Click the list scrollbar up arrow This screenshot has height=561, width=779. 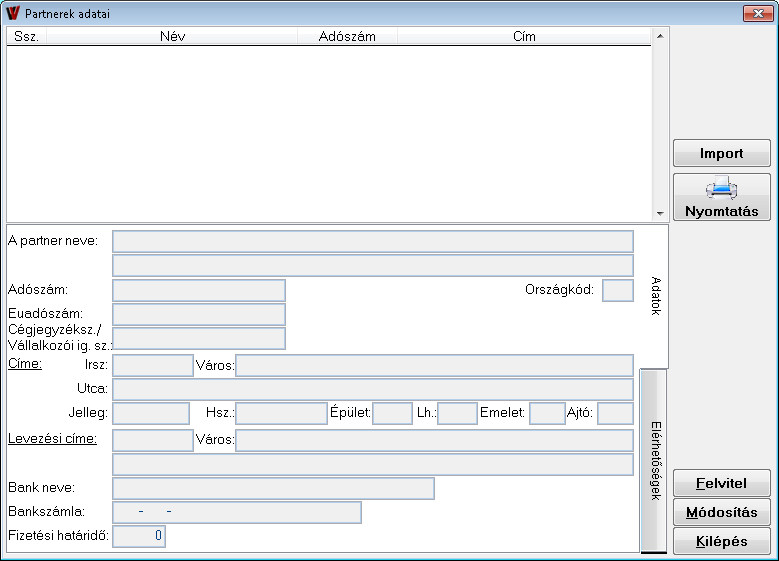660,36
